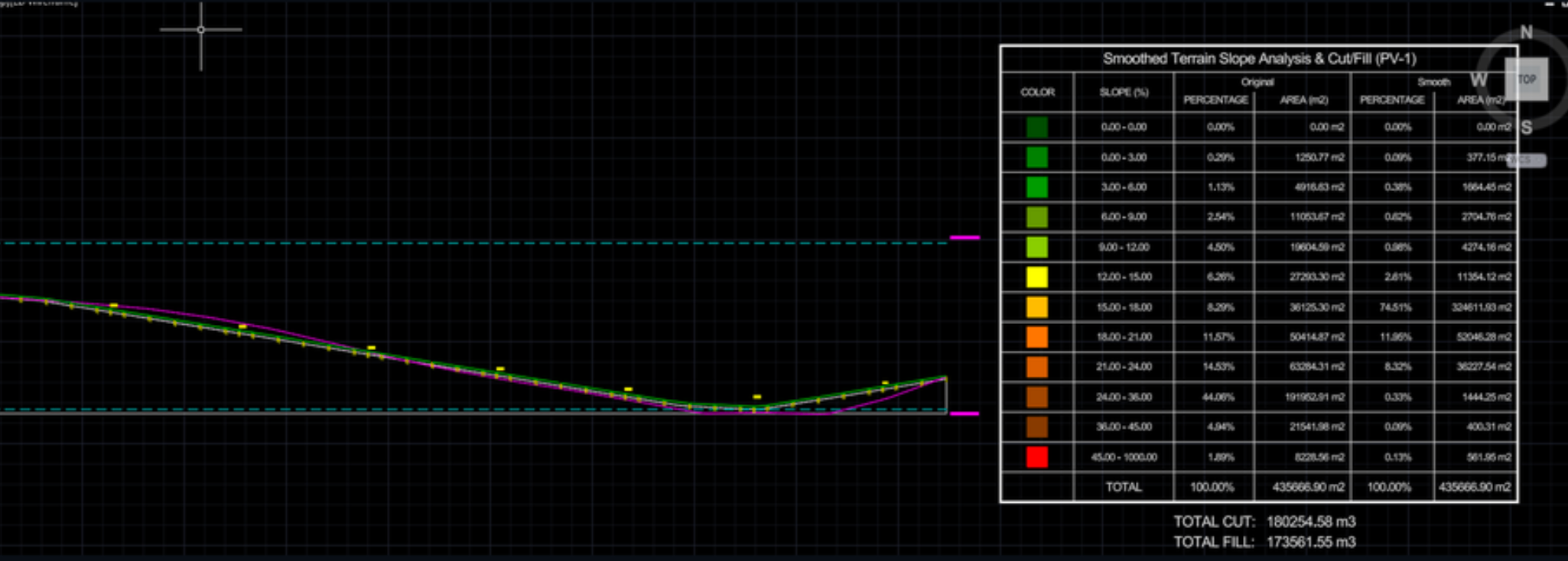
Task: Click the Original percentage value 44.06%
Action: [x=1220, y=397]
